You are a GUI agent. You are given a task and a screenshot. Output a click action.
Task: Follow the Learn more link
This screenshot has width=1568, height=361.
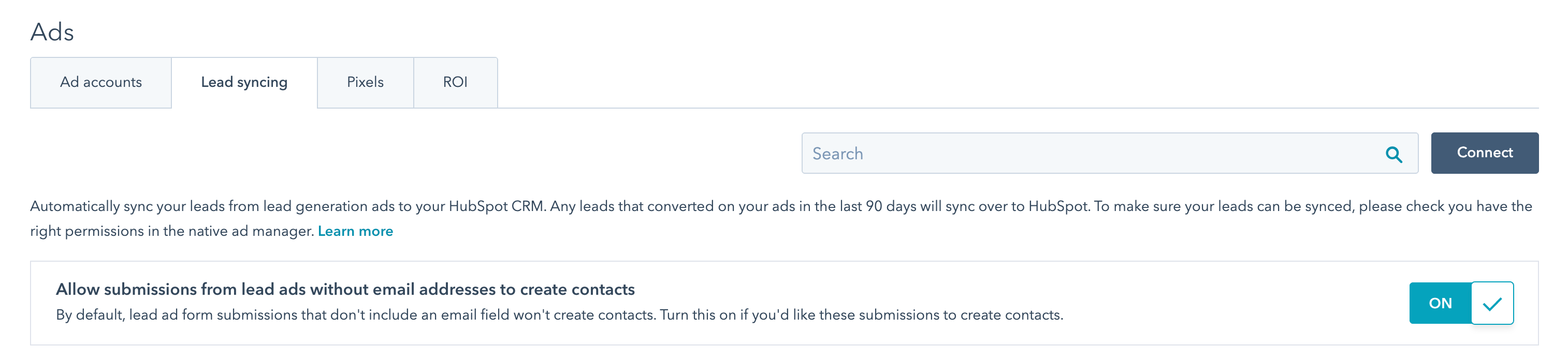(x=355, y=232)
